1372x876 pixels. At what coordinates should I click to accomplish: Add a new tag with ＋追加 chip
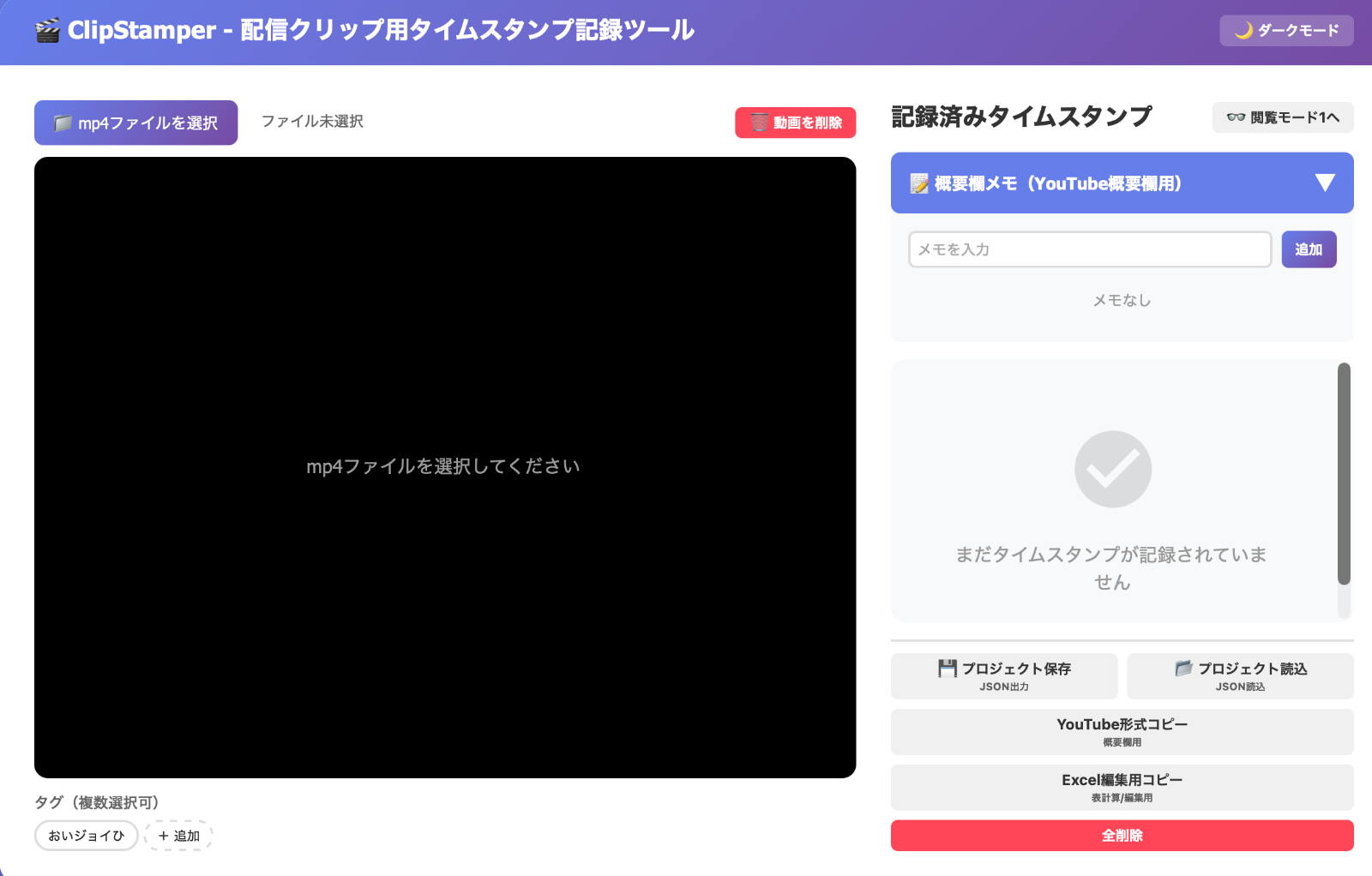178,836
